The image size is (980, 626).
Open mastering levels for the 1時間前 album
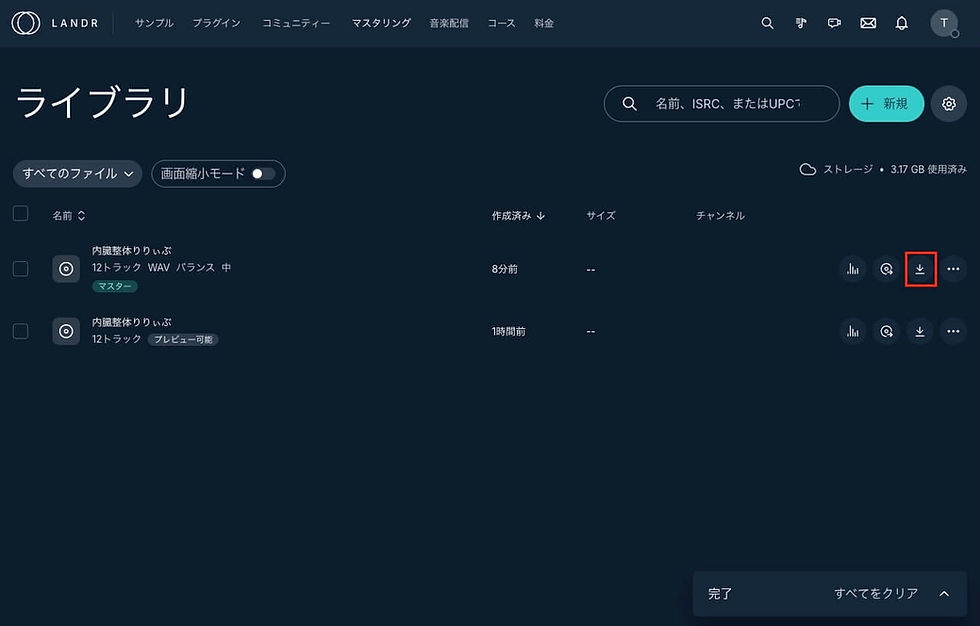pyautogui.click(x=852, y=331)
